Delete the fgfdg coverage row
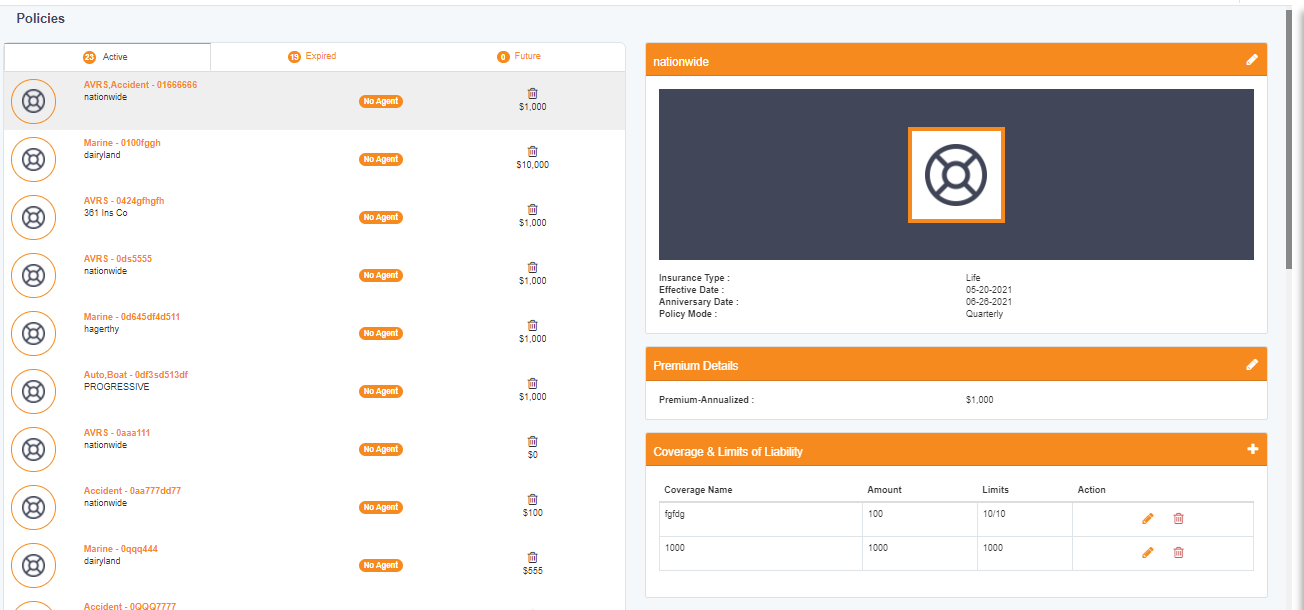 (x=1178, y=518)
